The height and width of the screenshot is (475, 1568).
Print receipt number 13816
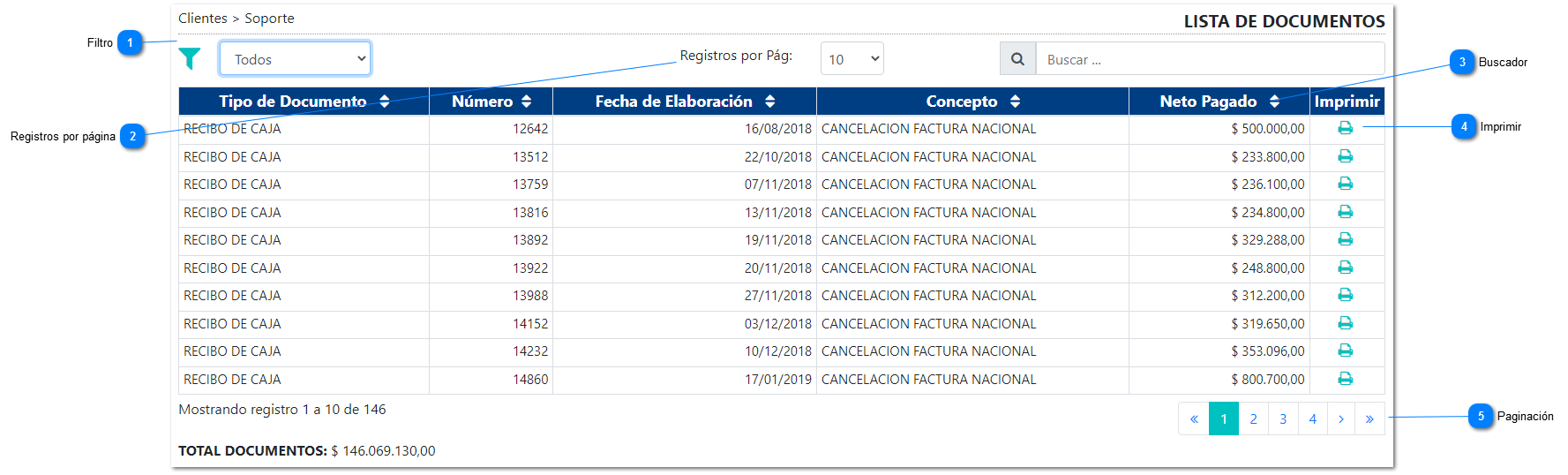pos(1345,212)
